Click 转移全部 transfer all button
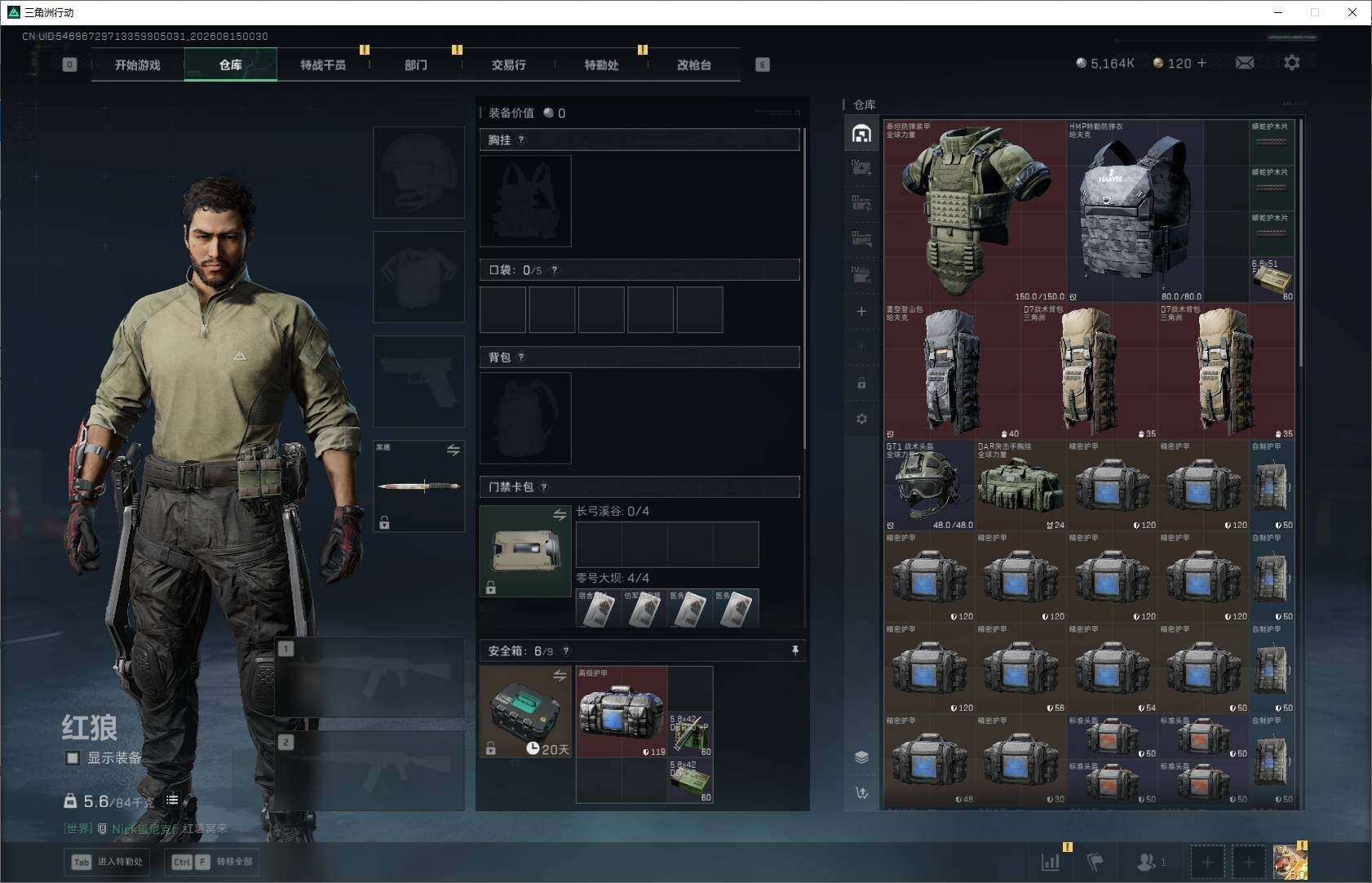Screen dimensions: 1372x883 pos(212,861)
